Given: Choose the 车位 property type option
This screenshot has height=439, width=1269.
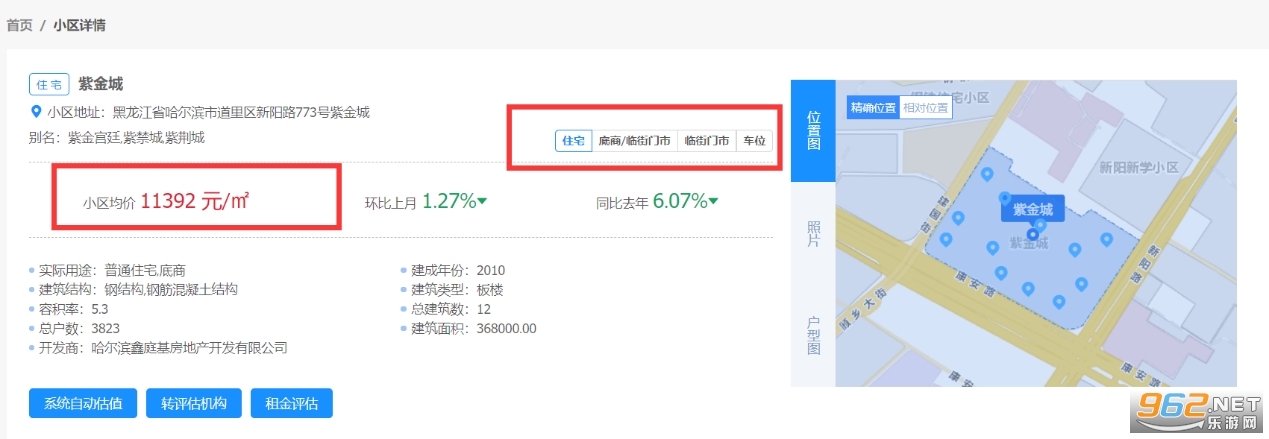Looking at the screenshot, I should click(754, 141).
